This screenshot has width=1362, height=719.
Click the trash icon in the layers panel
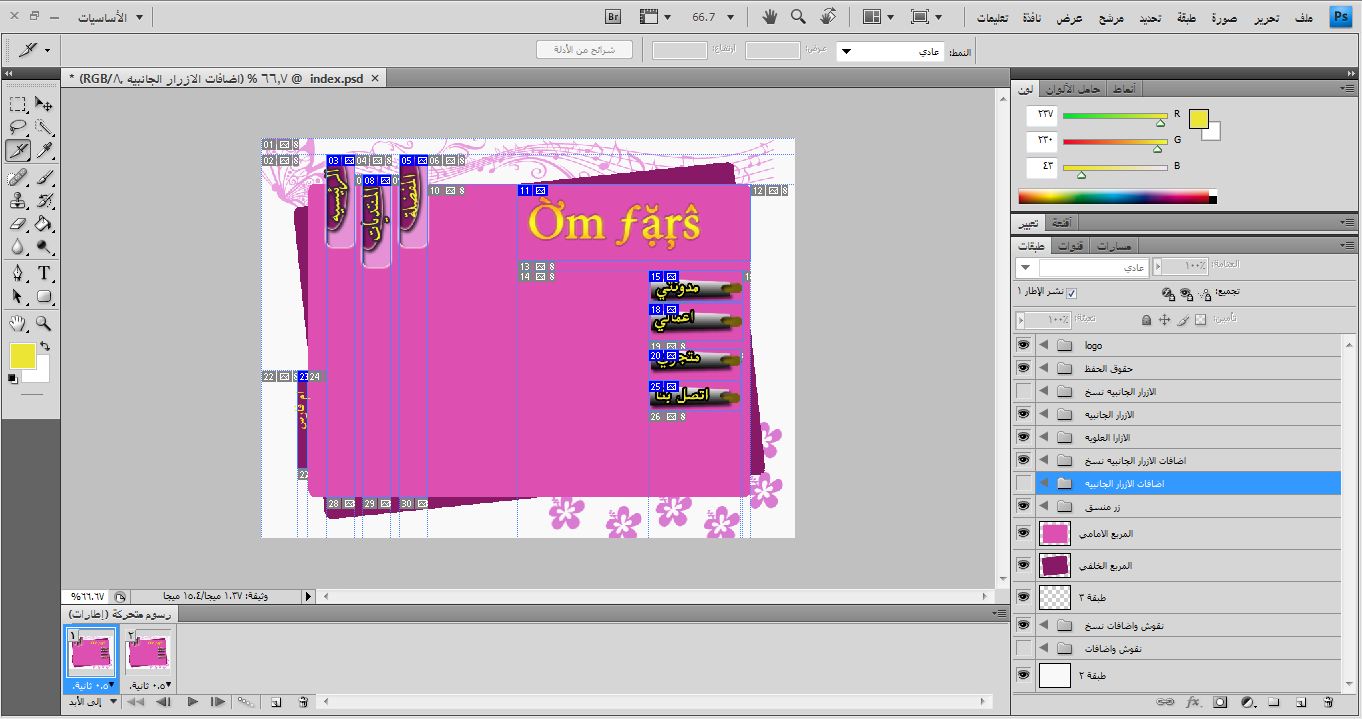click(1328, 703)
